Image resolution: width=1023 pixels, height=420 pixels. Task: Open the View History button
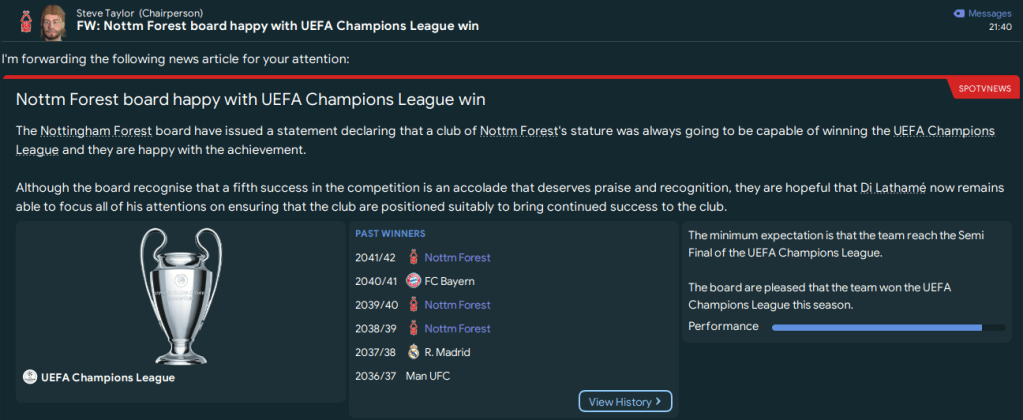tap(625, 402)
